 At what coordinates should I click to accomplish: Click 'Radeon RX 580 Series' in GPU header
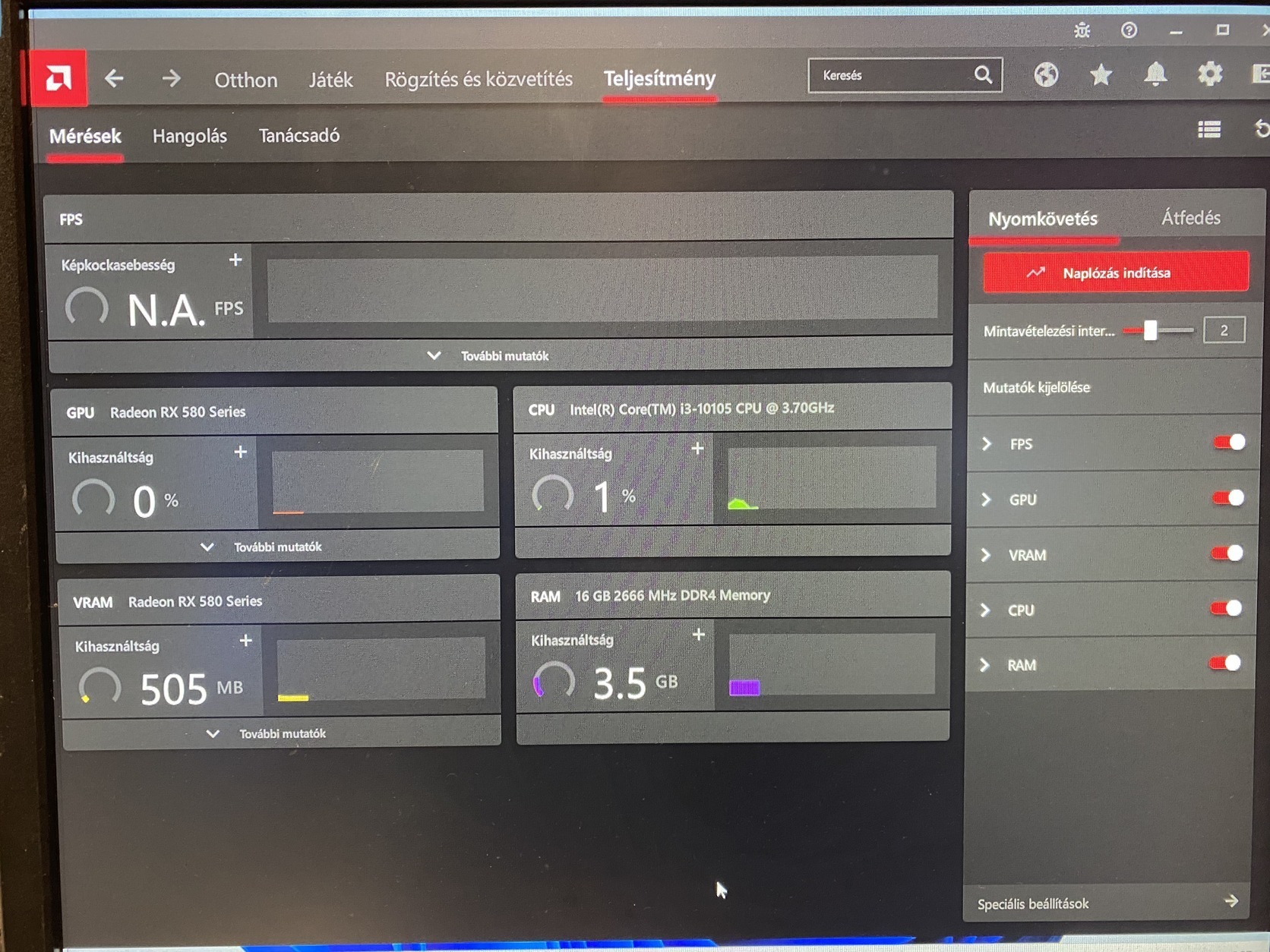click(178, 411)
